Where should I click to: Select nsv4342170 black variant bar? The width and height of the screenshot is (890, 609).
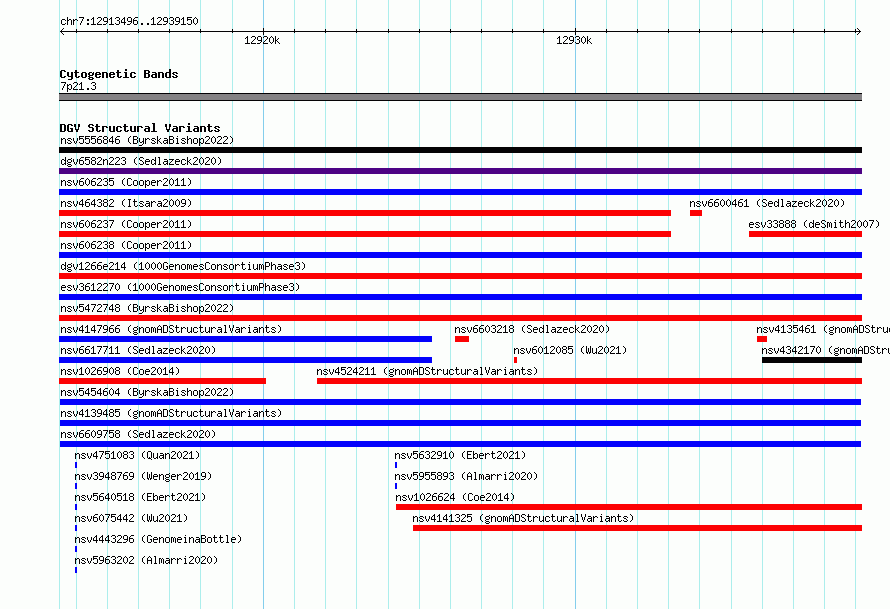tap(812, 360)
